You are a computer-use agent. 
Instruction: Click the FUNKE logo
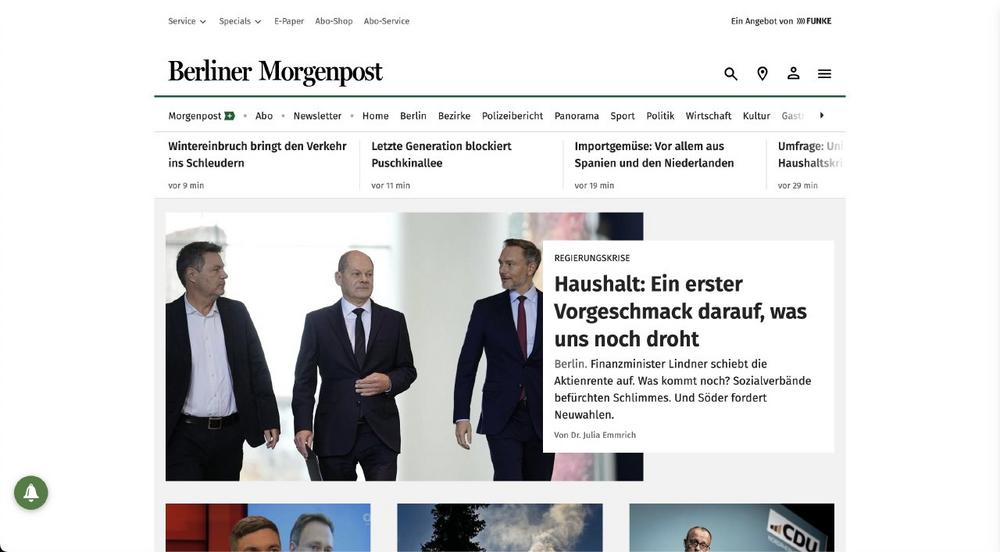(x=814, y=21)
